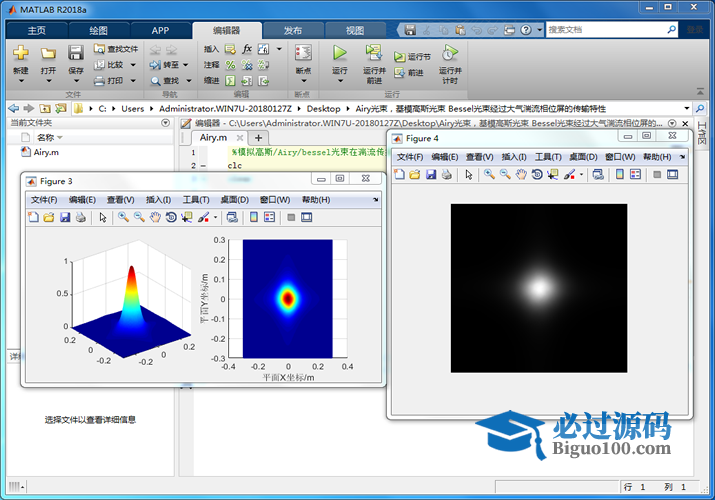Click the browse for folder icon in address bar
This screenshot has width=715, height=500.
61,108
